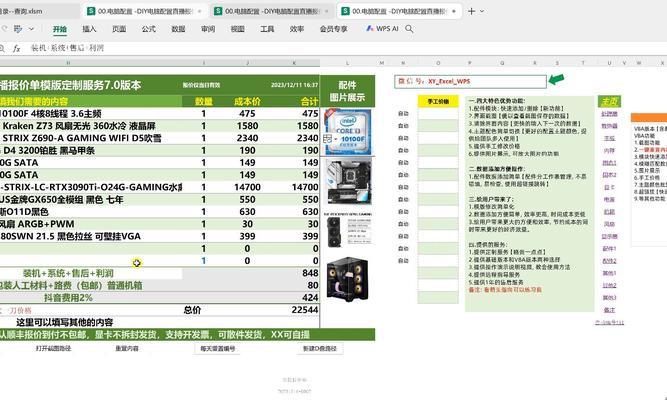Open the 公式 ribbon tab
667x400 pixels.
(x=148, y=29)
